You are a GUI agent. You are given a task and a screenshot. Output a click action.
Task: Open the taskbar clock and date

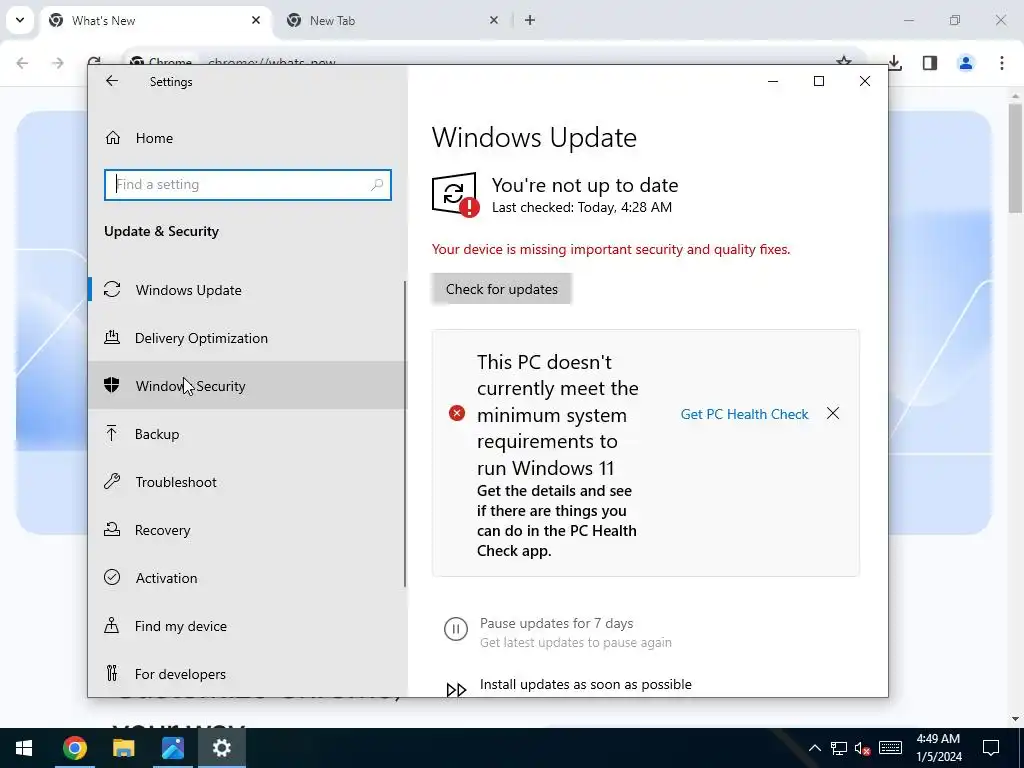(x=938, y=748)
